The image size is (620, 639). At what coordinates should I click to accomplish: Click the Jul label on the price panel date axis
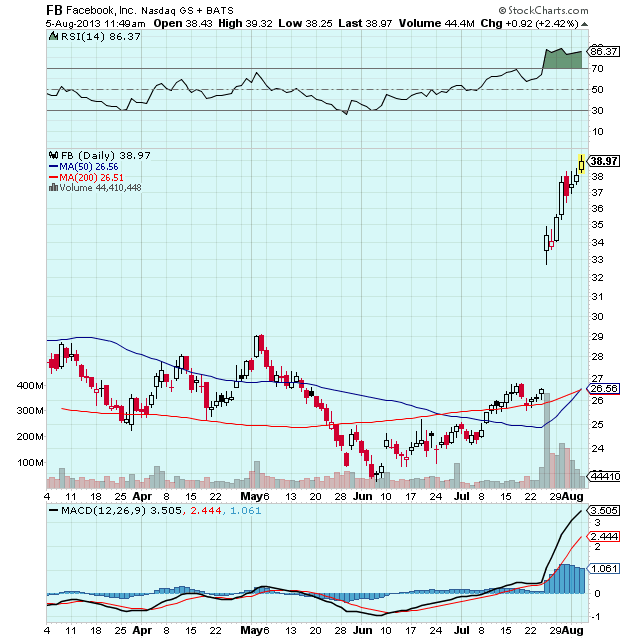[462, 496]
